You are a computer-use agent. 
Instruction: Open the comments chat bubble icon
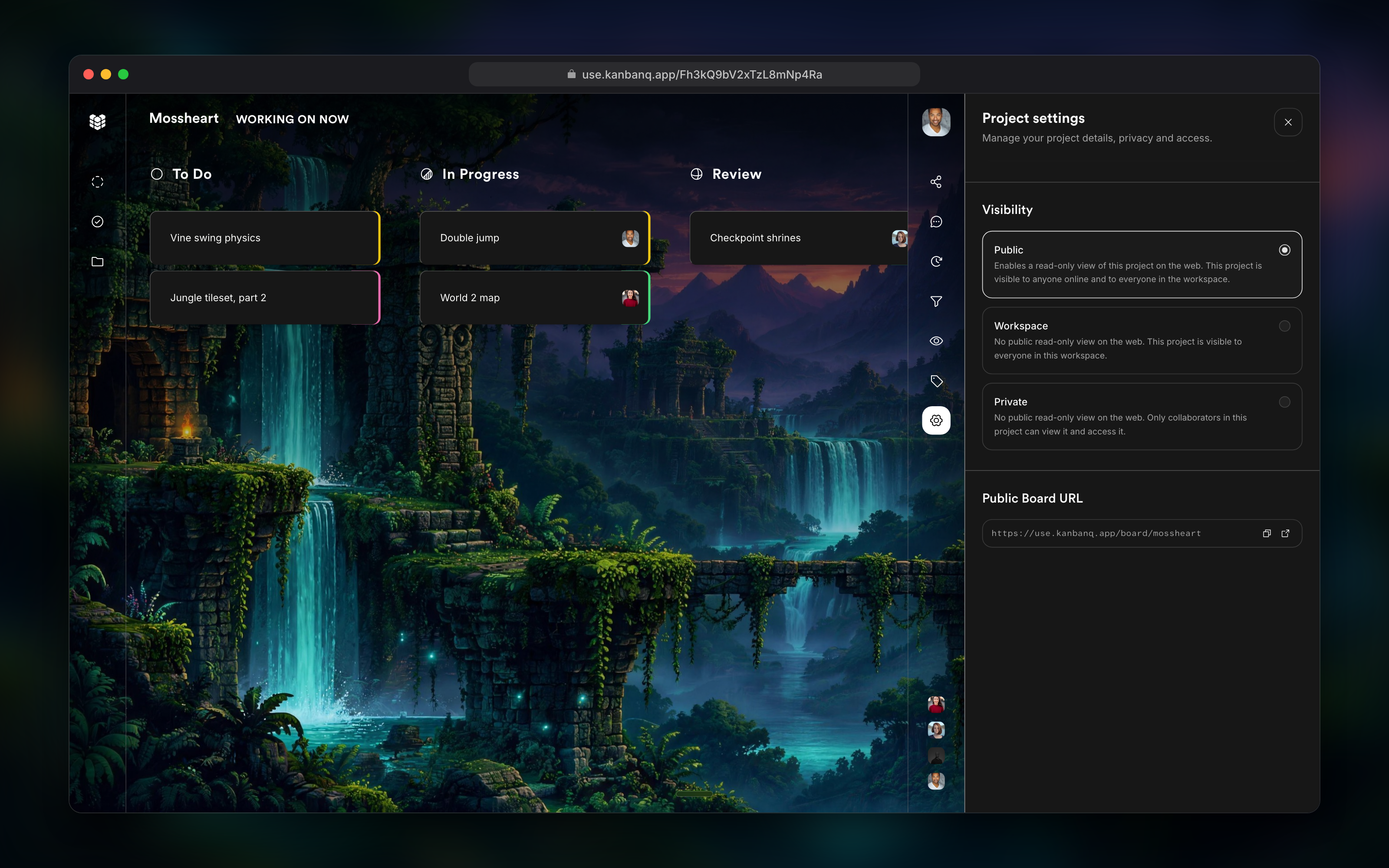[935, 222]
